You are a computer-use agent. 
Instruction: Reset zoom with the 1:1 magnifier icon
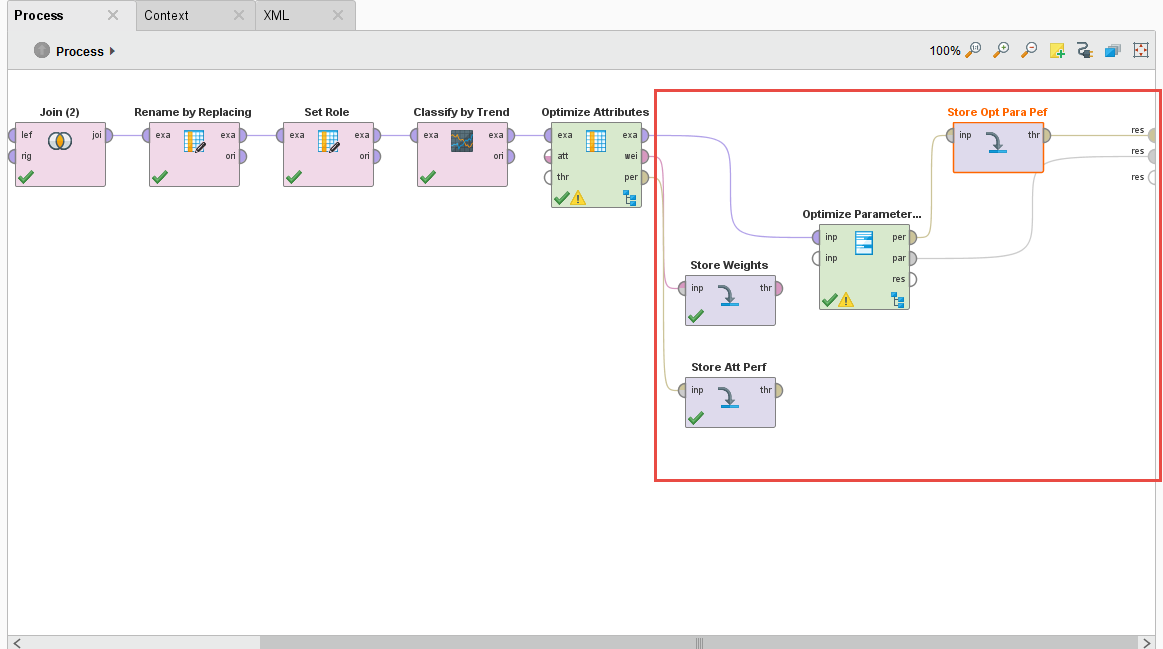(974, 50)
